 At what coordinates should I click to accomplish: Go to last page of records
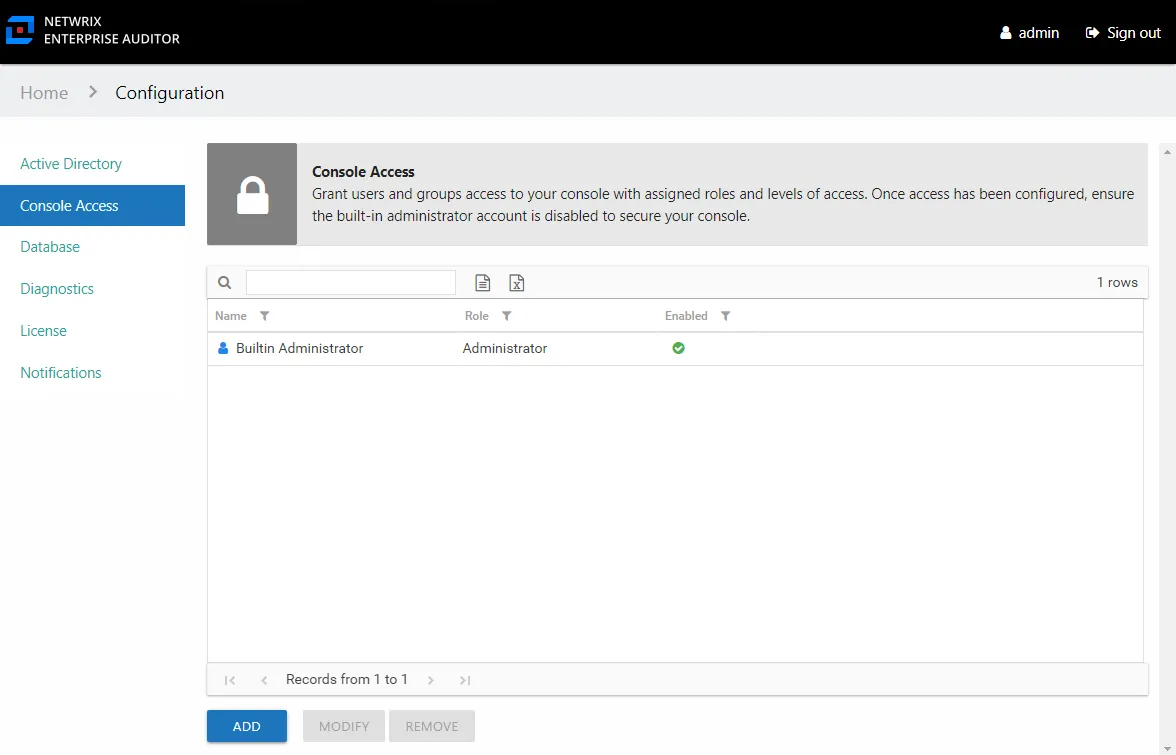pos(465,680)
